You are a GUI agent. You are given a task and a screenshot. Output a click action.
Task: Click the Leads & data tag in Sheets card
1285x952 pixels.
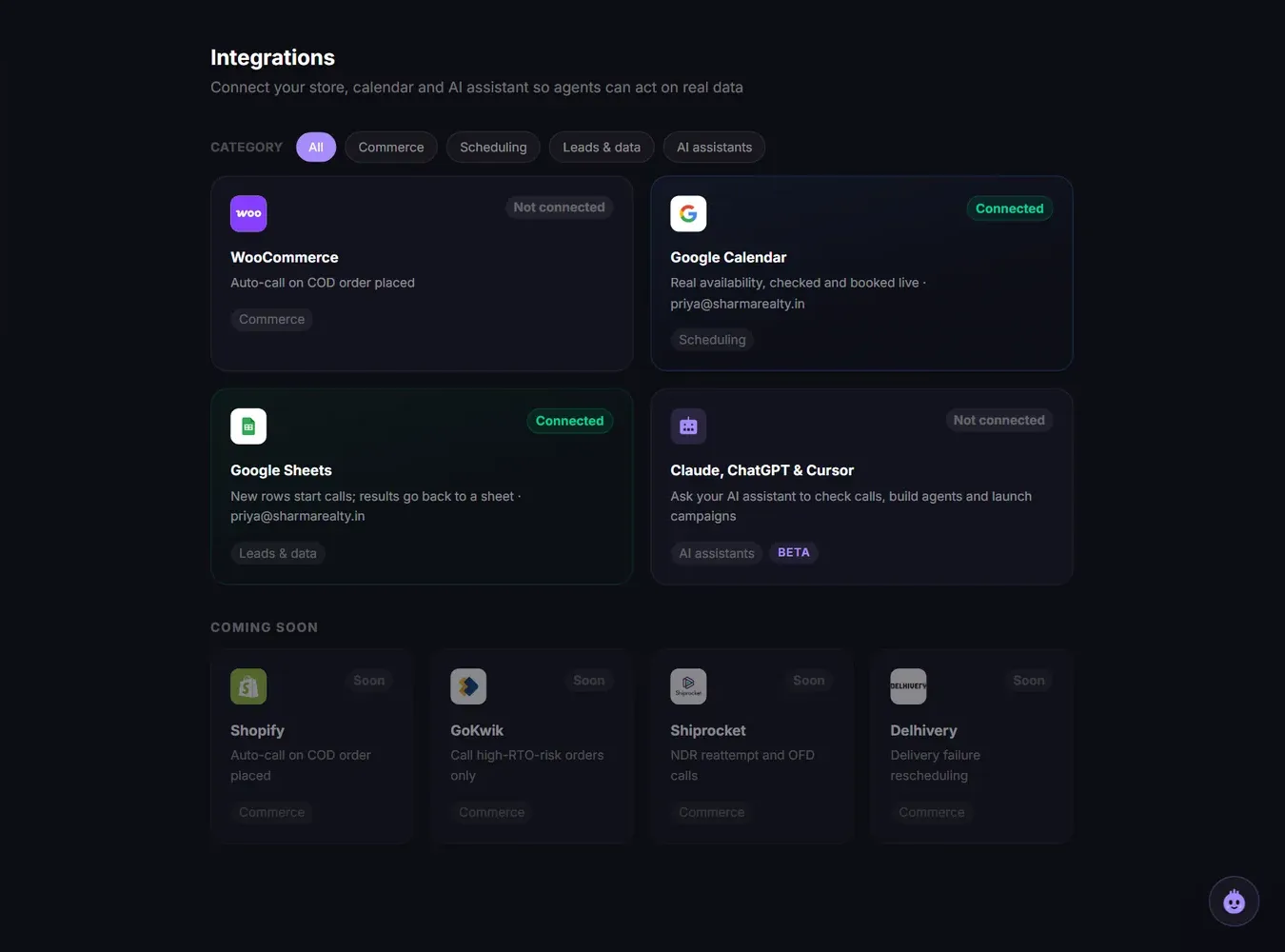pos(278,553)
